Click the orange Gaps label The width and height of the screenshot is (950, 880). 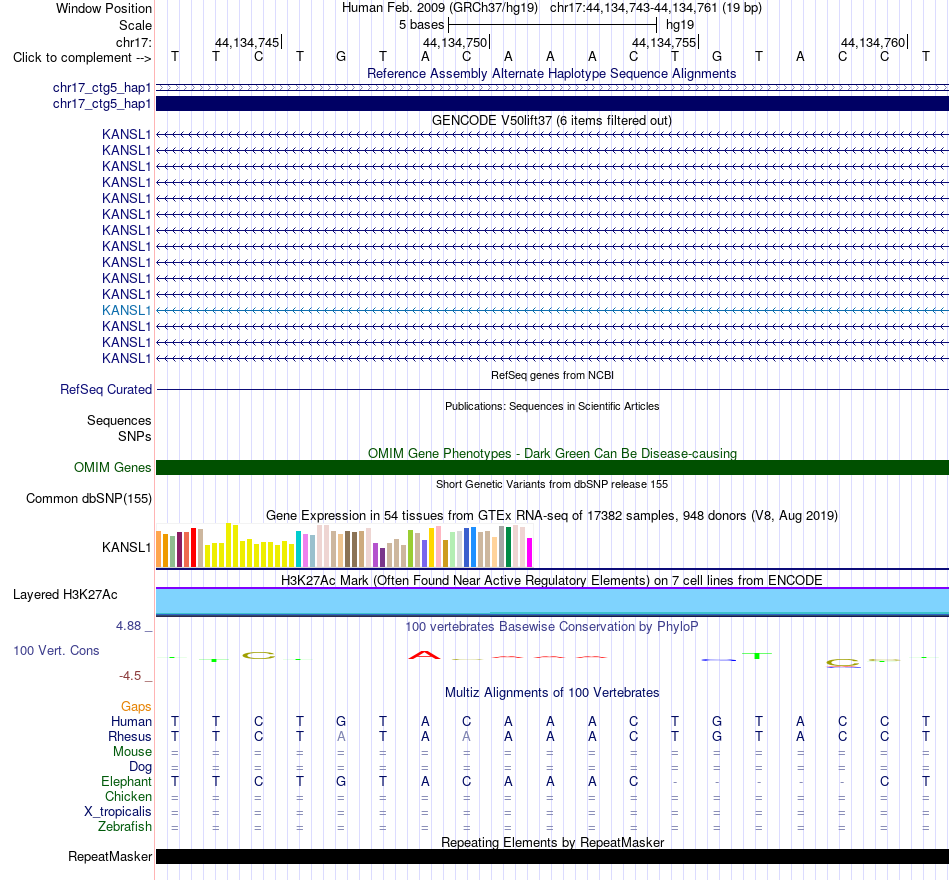(136, 706)
